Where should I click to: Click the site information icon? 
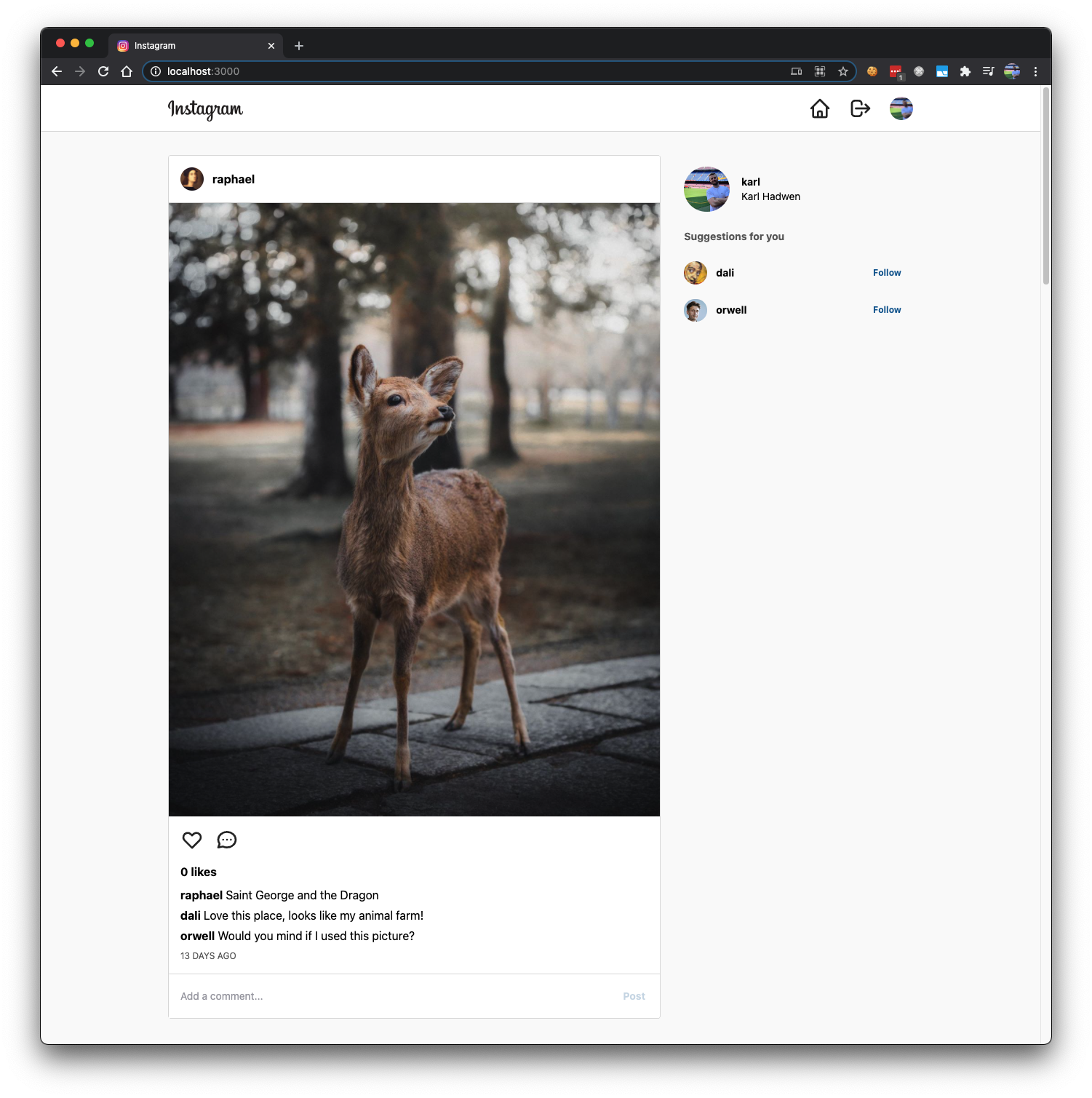(x=155, y=71)
